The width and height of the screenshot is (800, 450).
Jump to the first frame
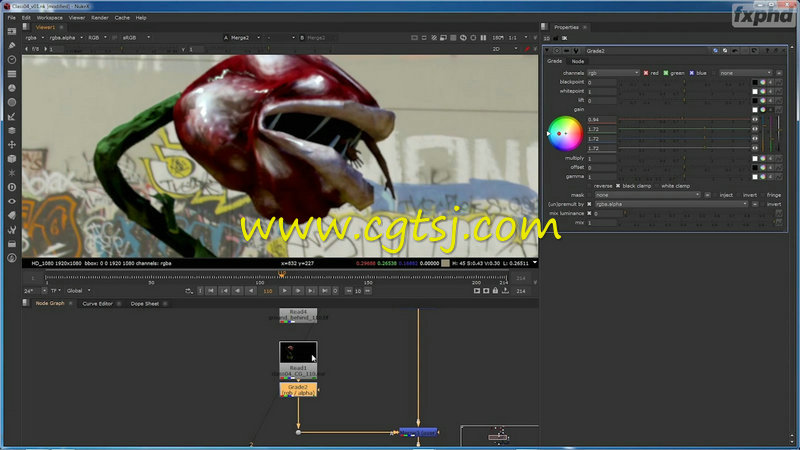211,291
